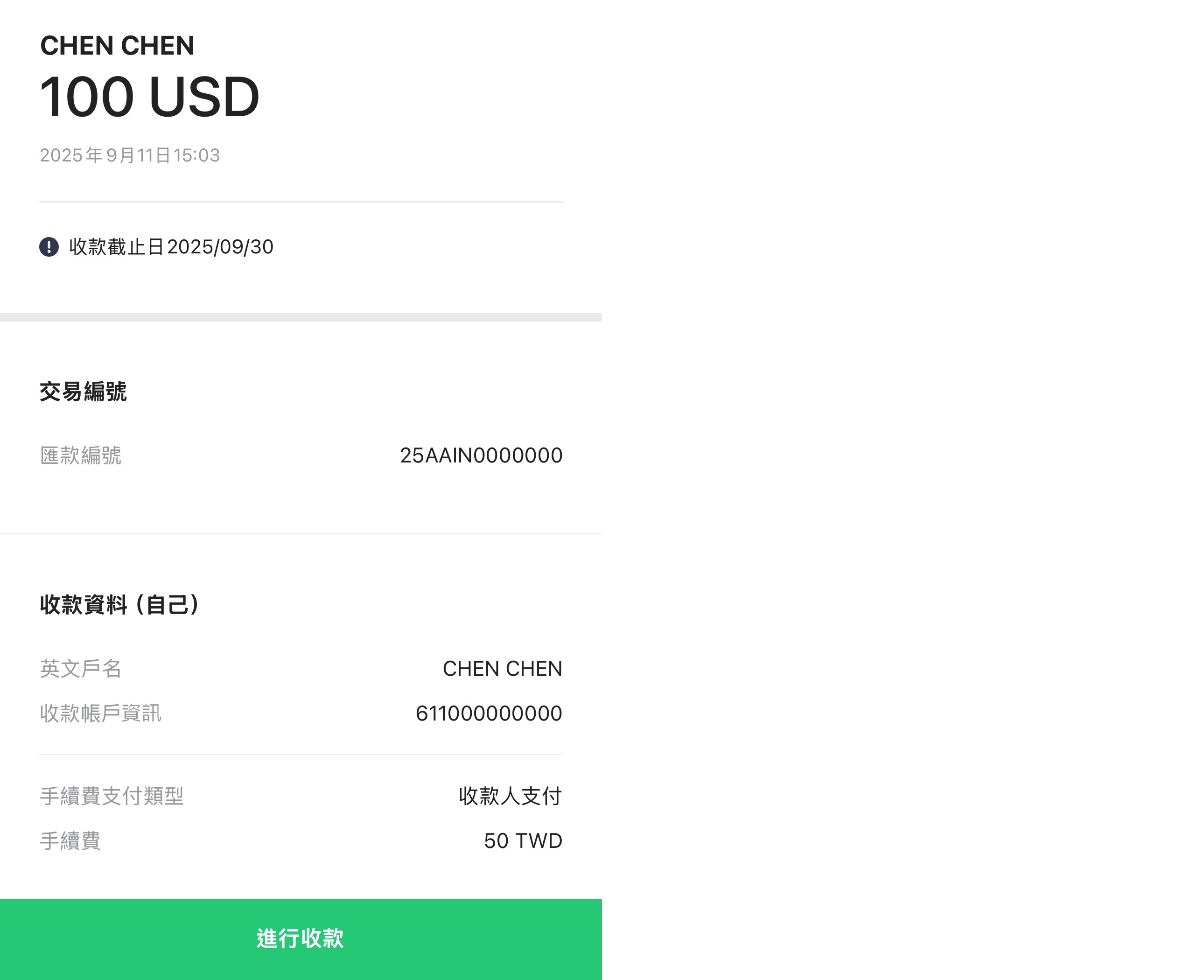This screenshot has height=980, width=1204.
Task: Click the 收款截止日2025/09/30 notice text
Action: pyautogui.click(x=171, y=247)
